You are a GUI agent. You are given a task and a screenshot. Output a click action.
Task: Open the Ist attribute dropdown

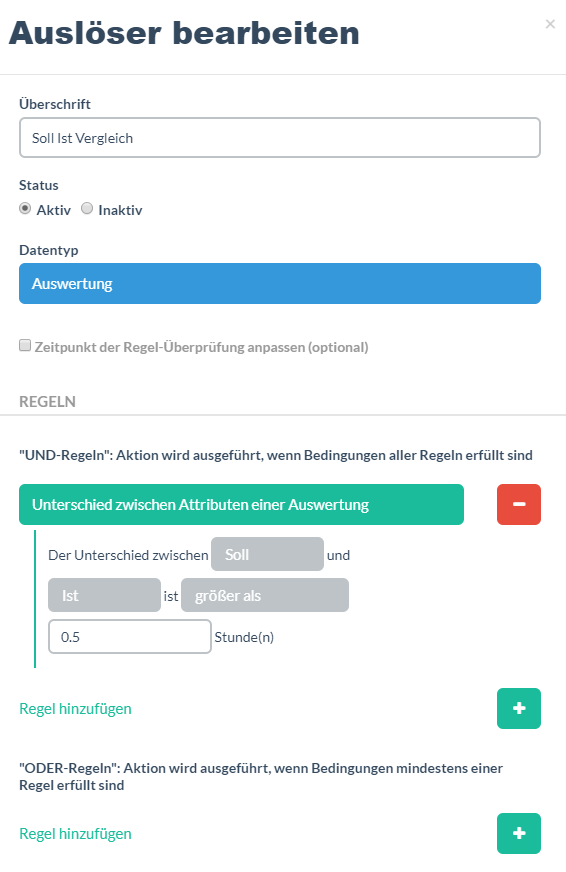pyautogui.click(x=105, y=595)
